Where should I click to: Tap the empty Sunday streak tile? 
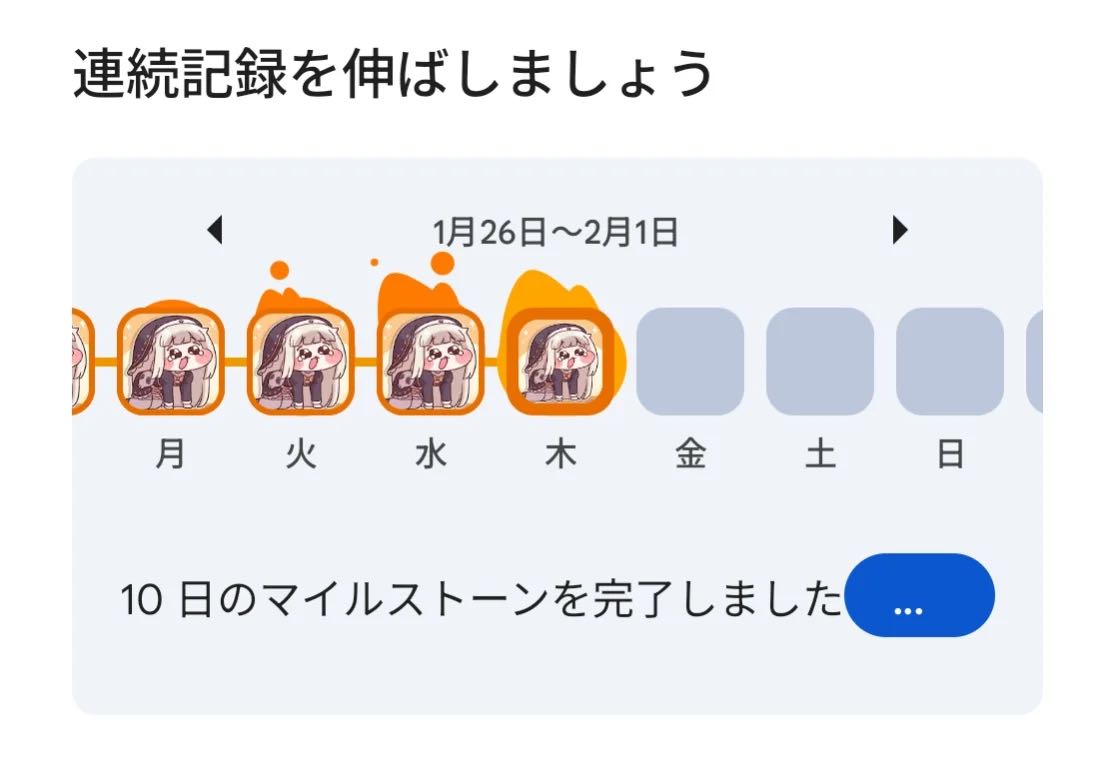950,361
